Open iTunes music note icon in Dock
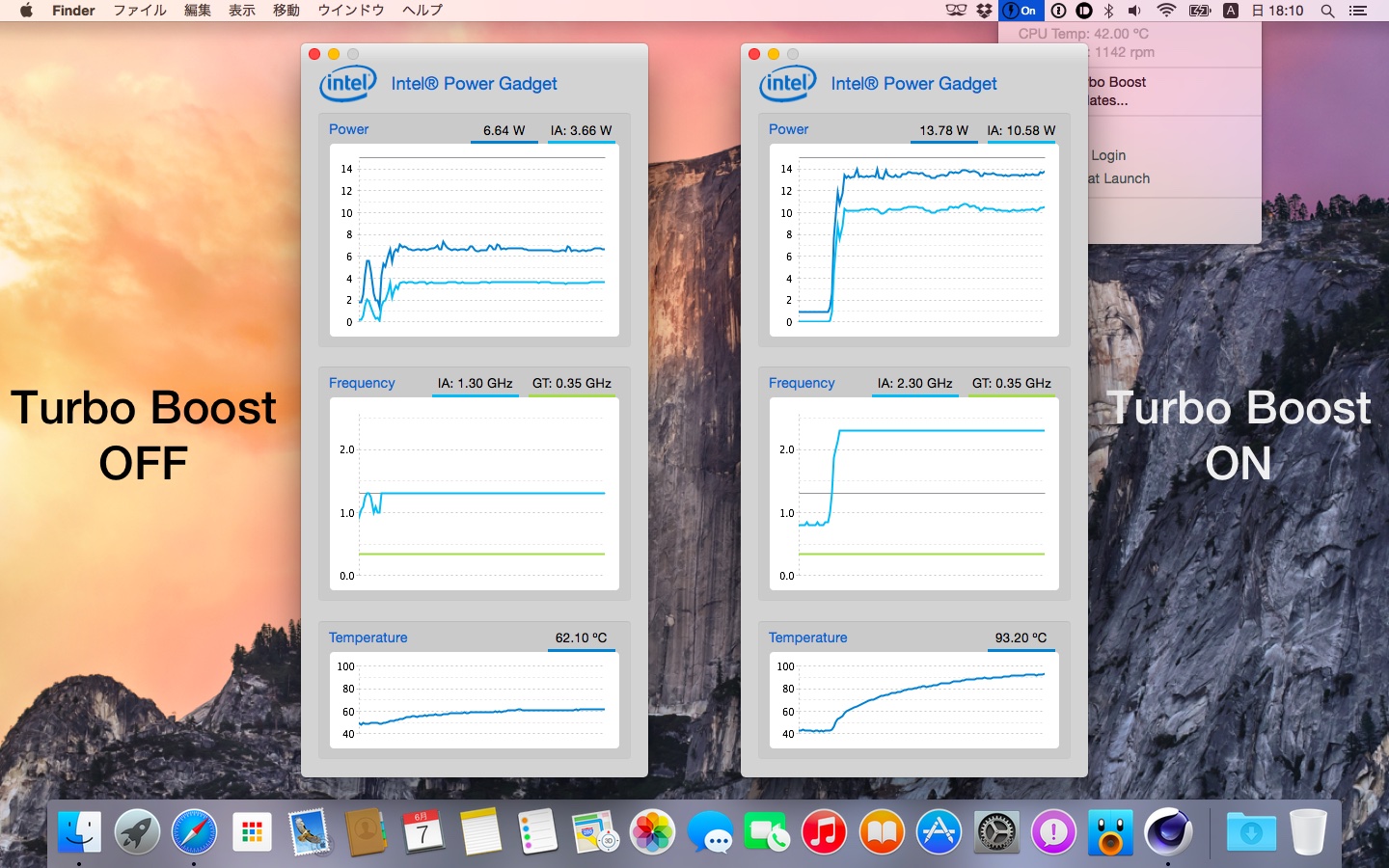This screenshot has width=1389, height=868. click(x=824, y=831)
